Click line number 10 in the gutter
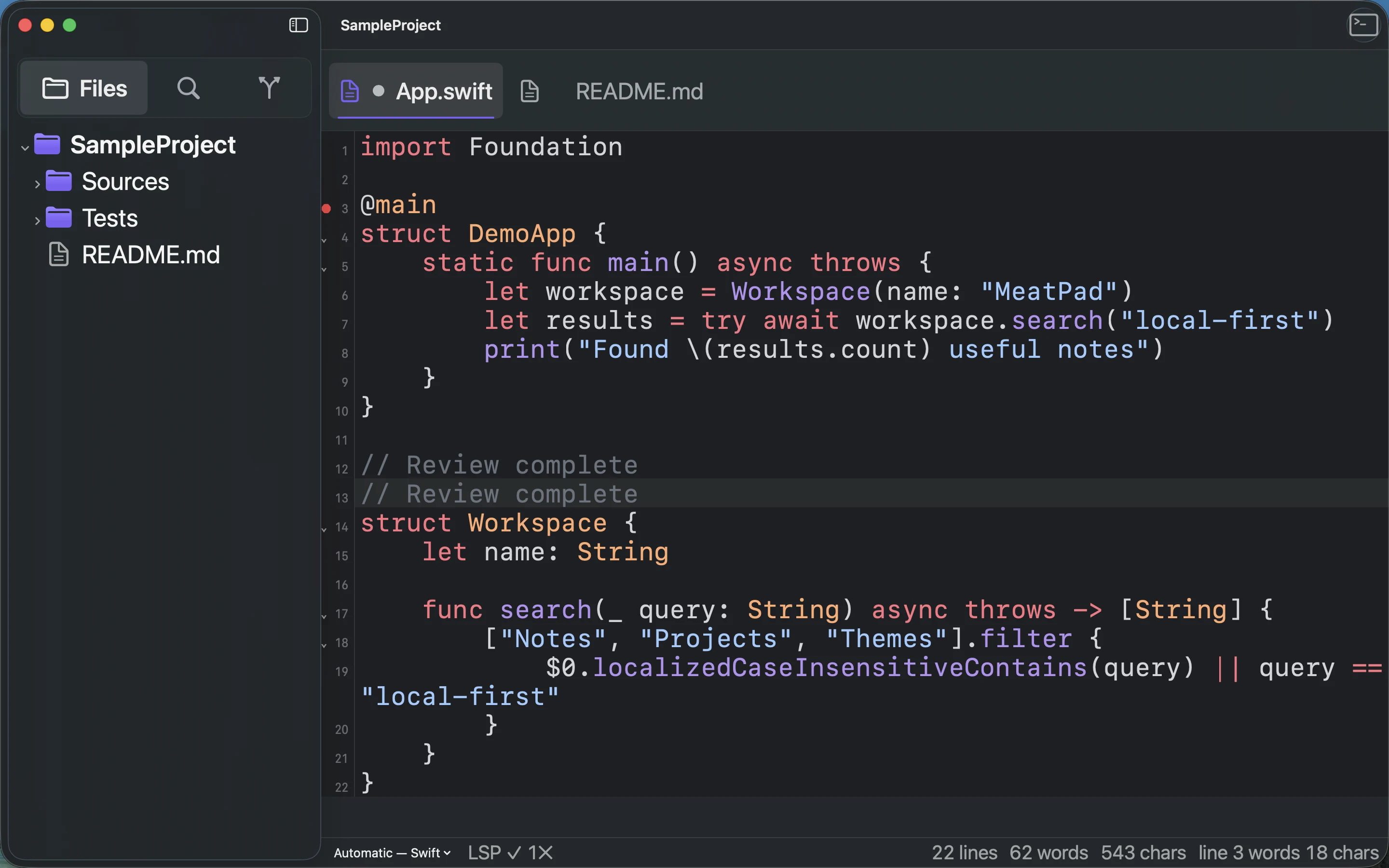Viewport: 1389px width, 868px height. coord(341,412)
